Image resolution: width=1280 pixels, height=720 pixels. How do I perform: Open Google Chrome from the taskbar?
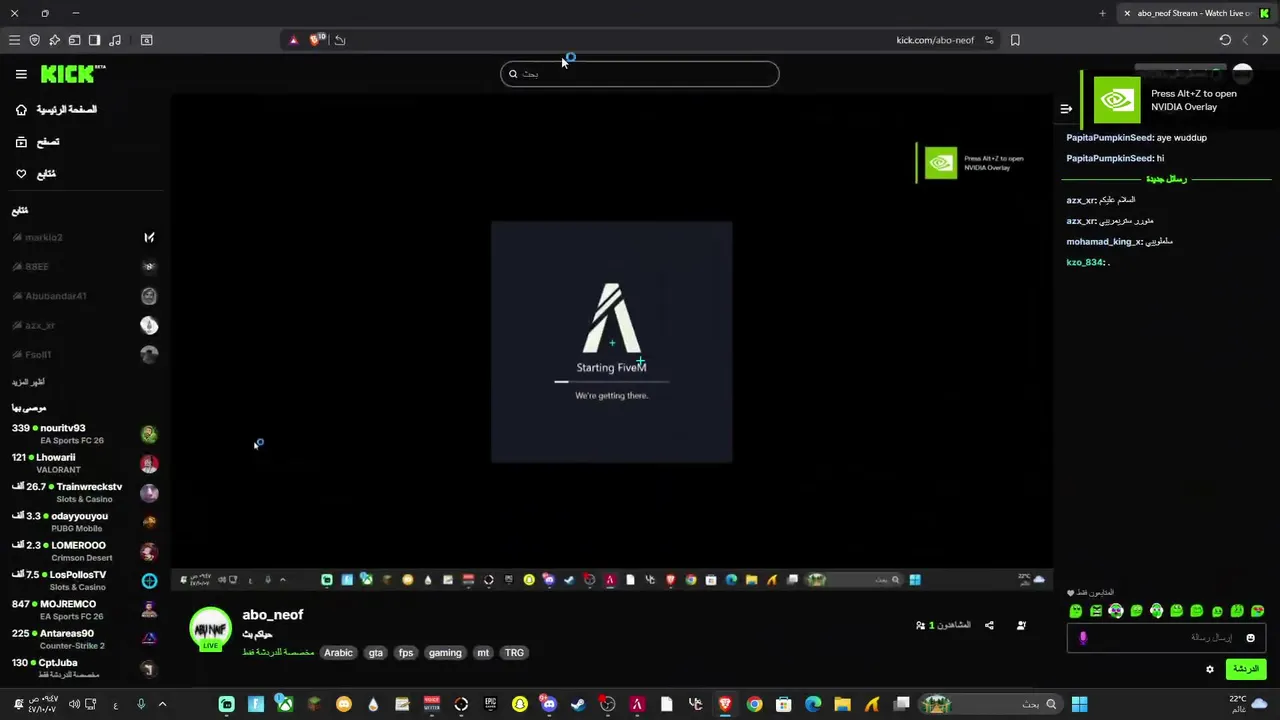pos(754,704)
